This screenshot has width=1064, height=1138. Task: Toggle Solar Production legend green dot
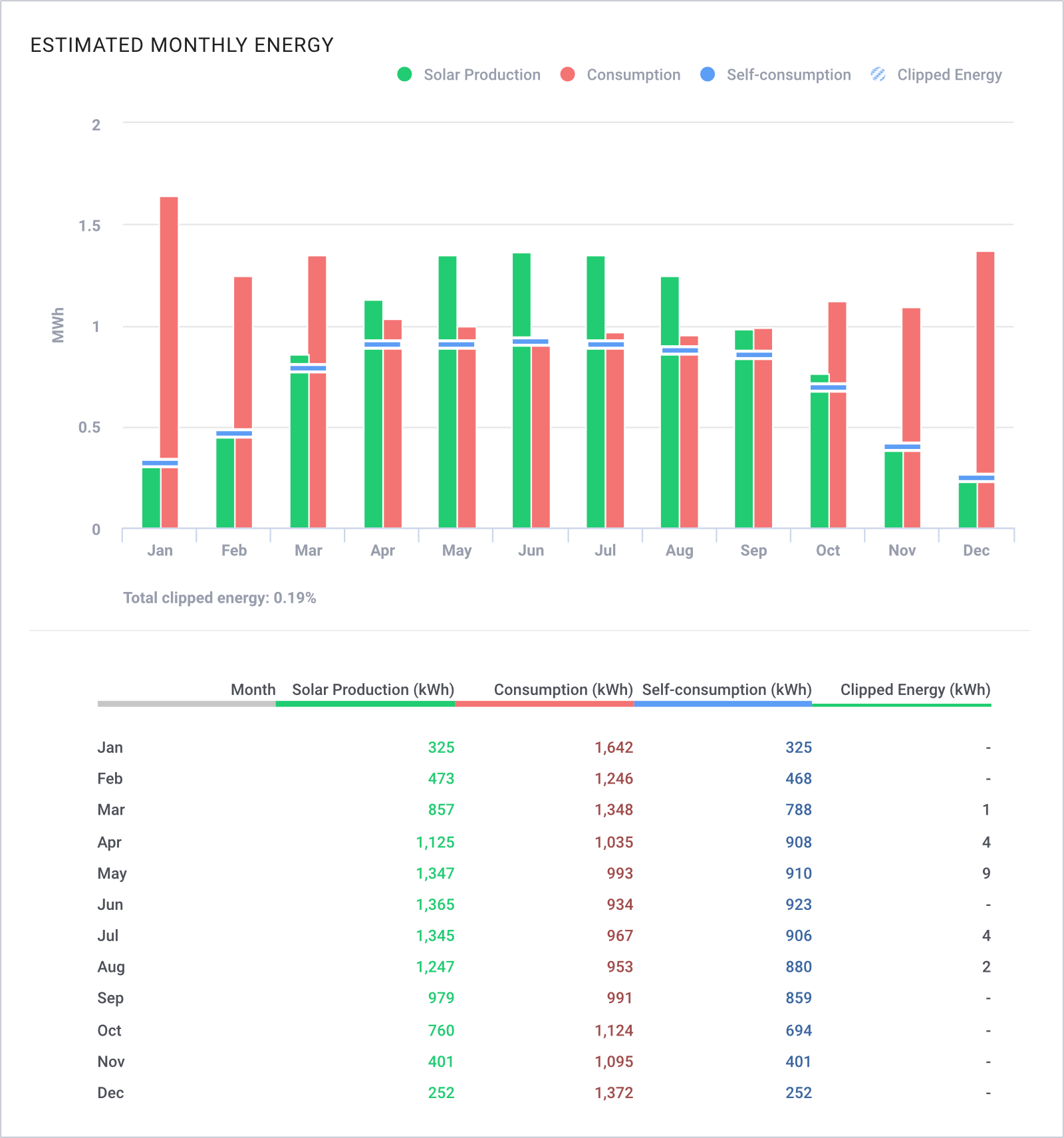[x=404, y=74]
